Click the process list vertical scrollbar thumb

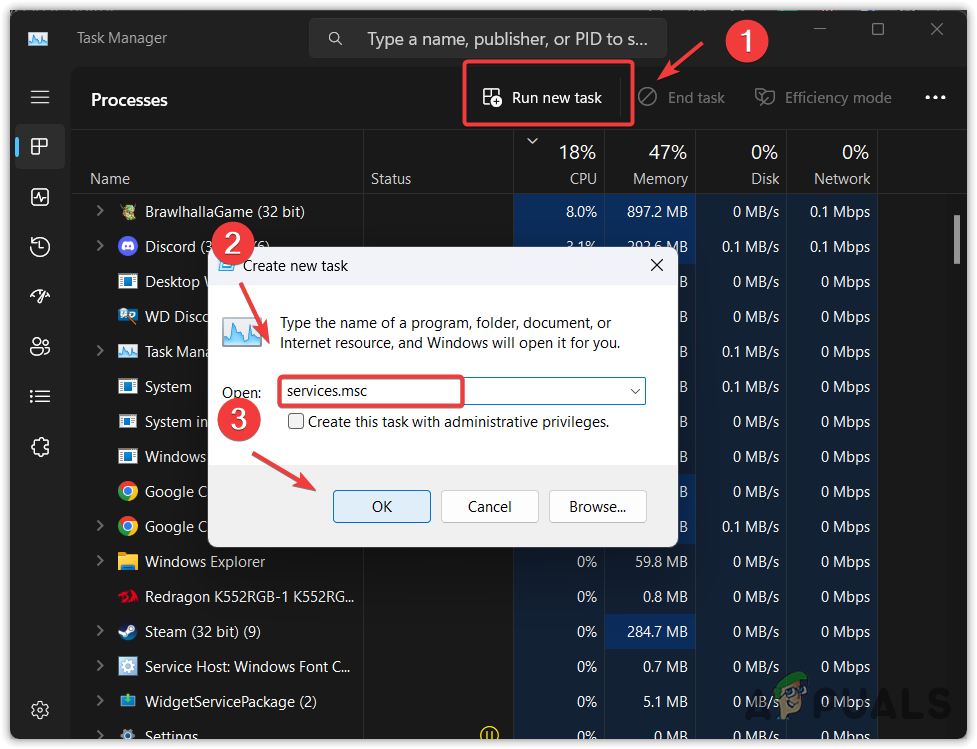coord(956,240)
